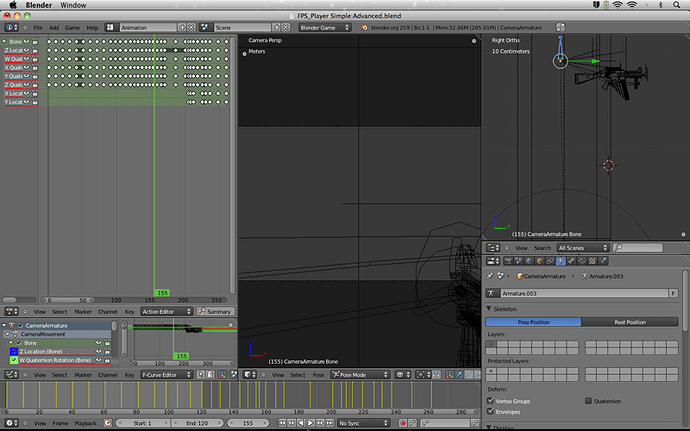The width and height of the screenshot is (690, 431).
Task: Mute Z Locat channel in Action Editor
Action: pos(26,50)
